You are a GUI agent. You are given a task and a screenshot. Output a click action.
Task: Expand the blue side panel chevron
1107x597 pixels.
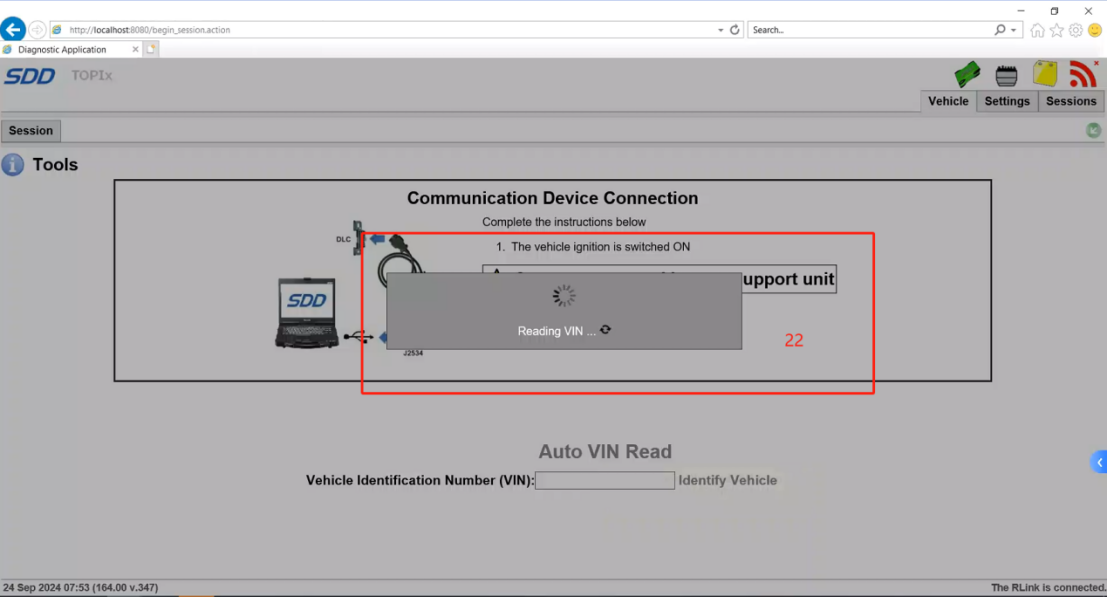(1099, 462)
